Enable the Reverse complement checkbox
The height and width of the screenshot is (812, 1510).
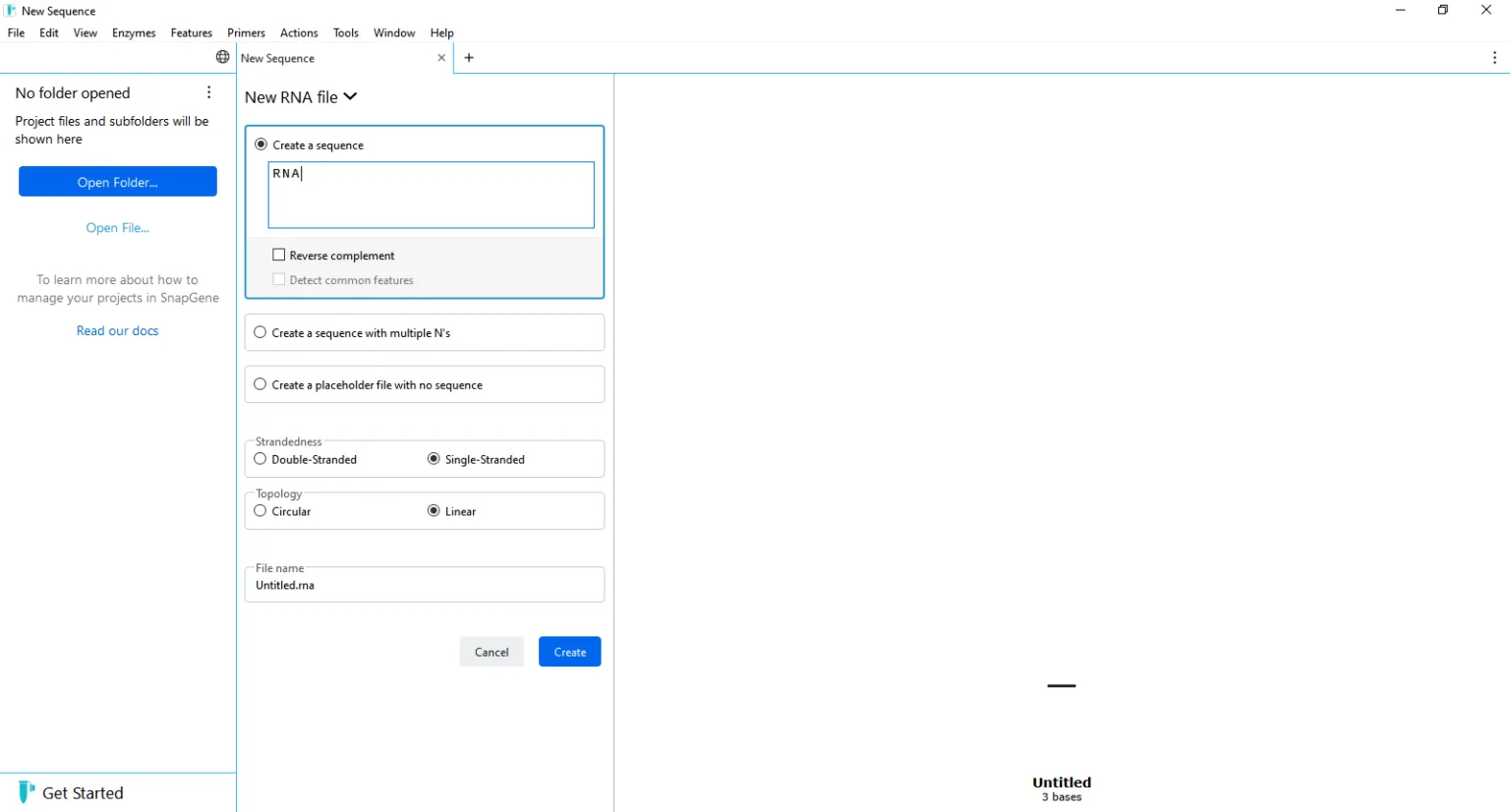279,255
